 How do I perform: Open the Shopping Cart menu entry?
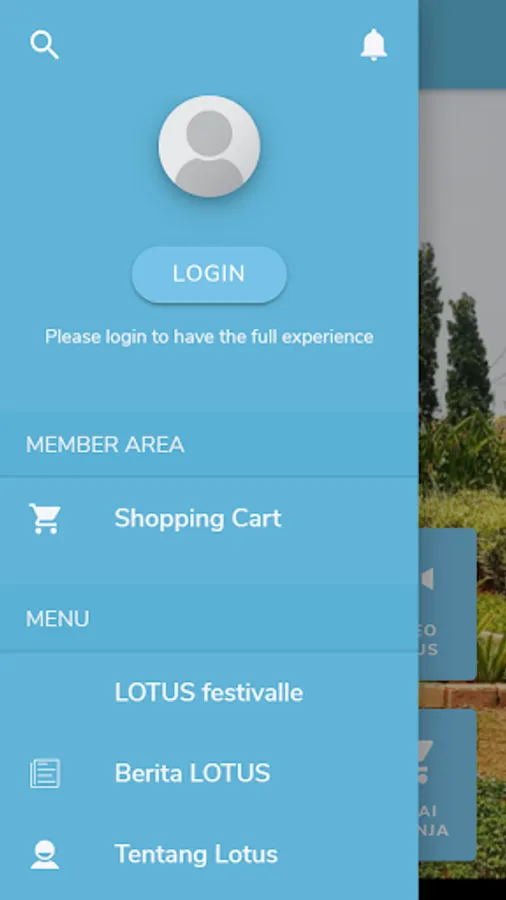pyautogui.click(x=209, y=518)
